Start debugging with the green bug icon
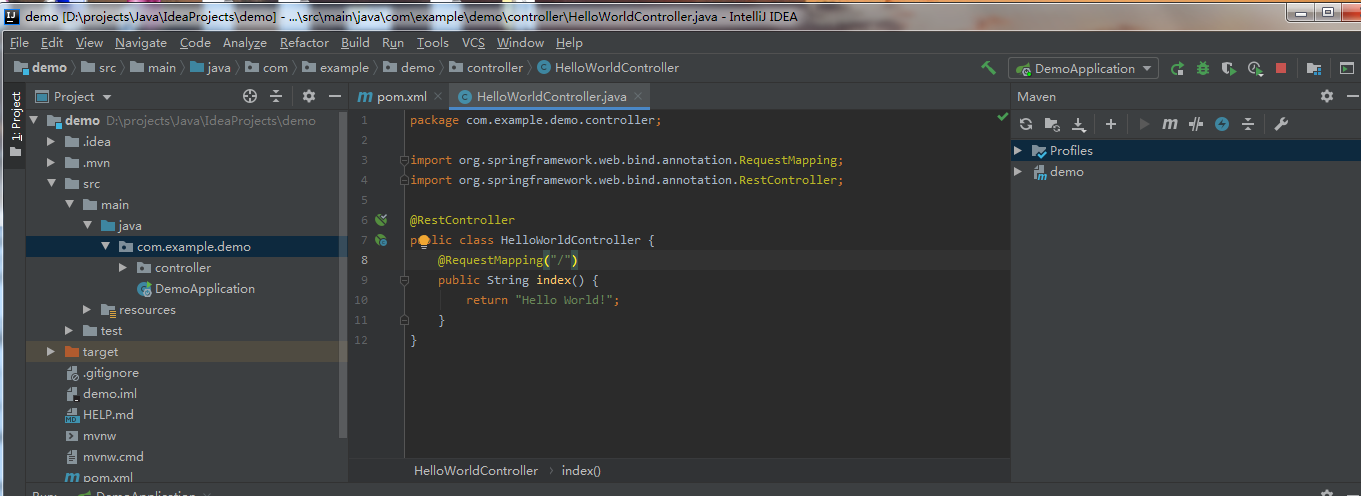The width and height of the screenshot is (1361, 496). click(1203, 68)
